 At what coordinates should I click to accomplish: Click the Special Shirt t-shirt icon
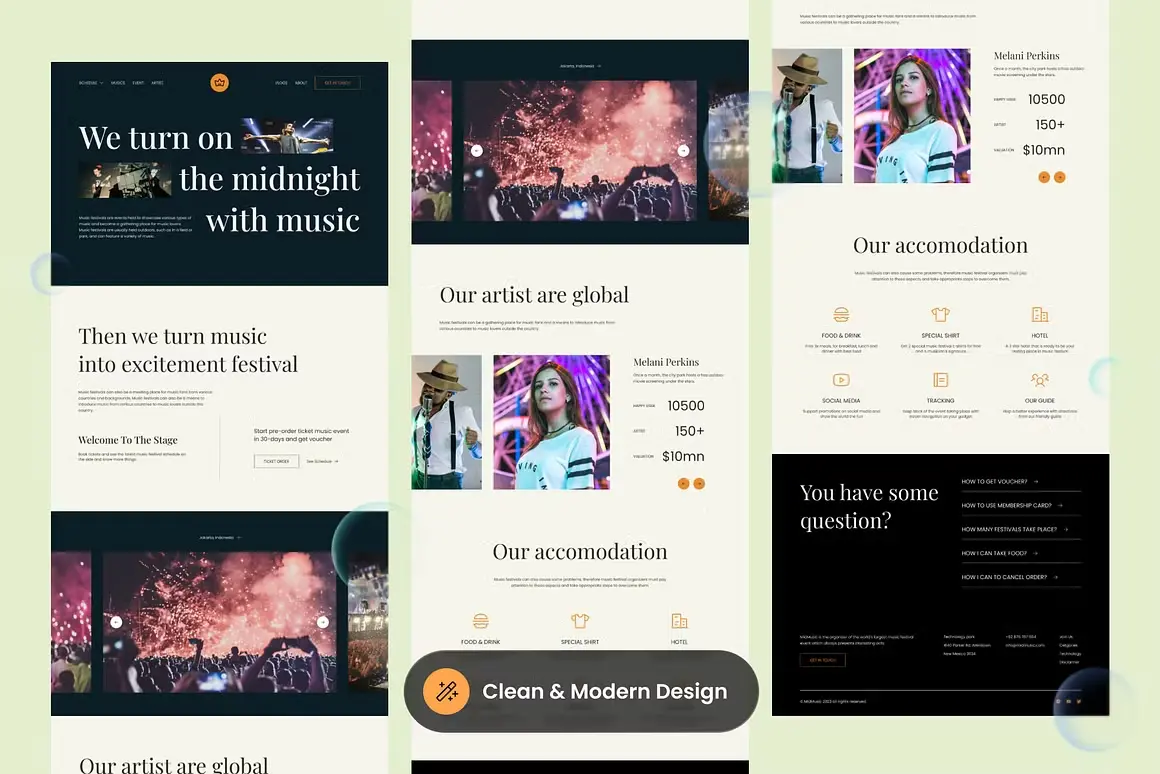click(940, 316)
